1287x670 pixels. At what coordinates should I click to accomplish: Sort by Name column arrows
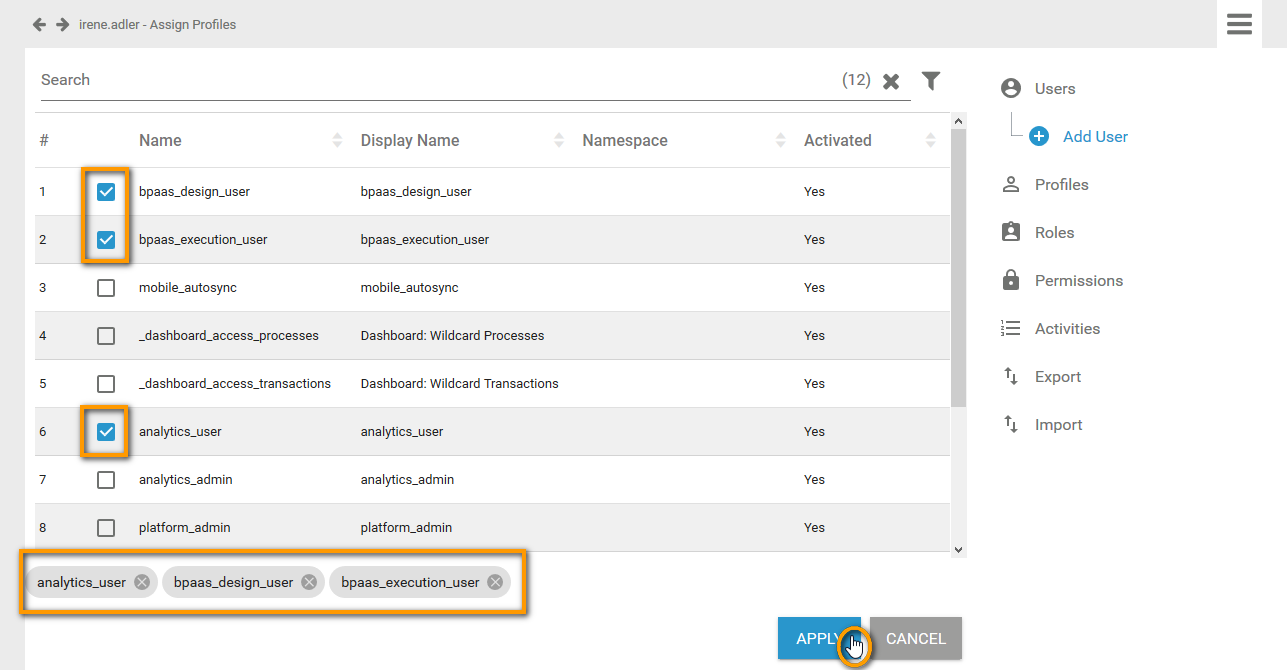[337, 141]
